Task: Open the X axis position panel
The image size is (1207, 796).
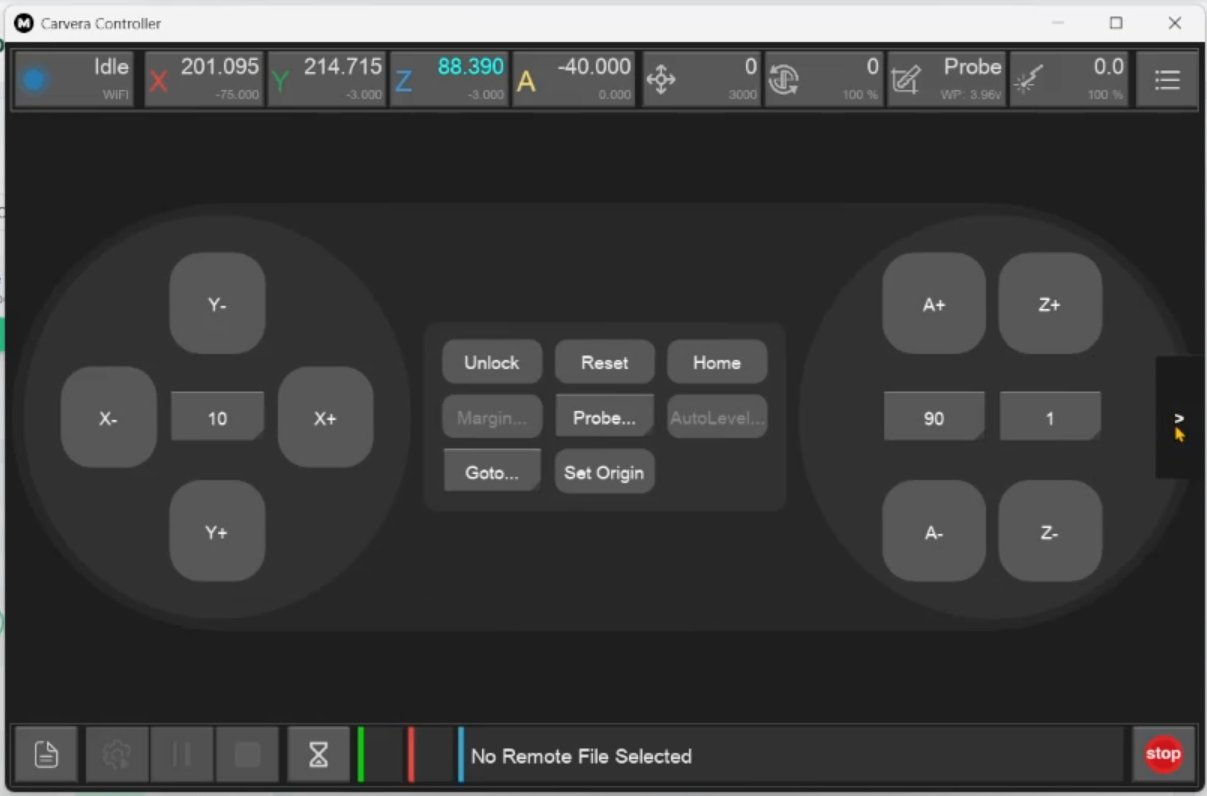Action: click(204, 79)
